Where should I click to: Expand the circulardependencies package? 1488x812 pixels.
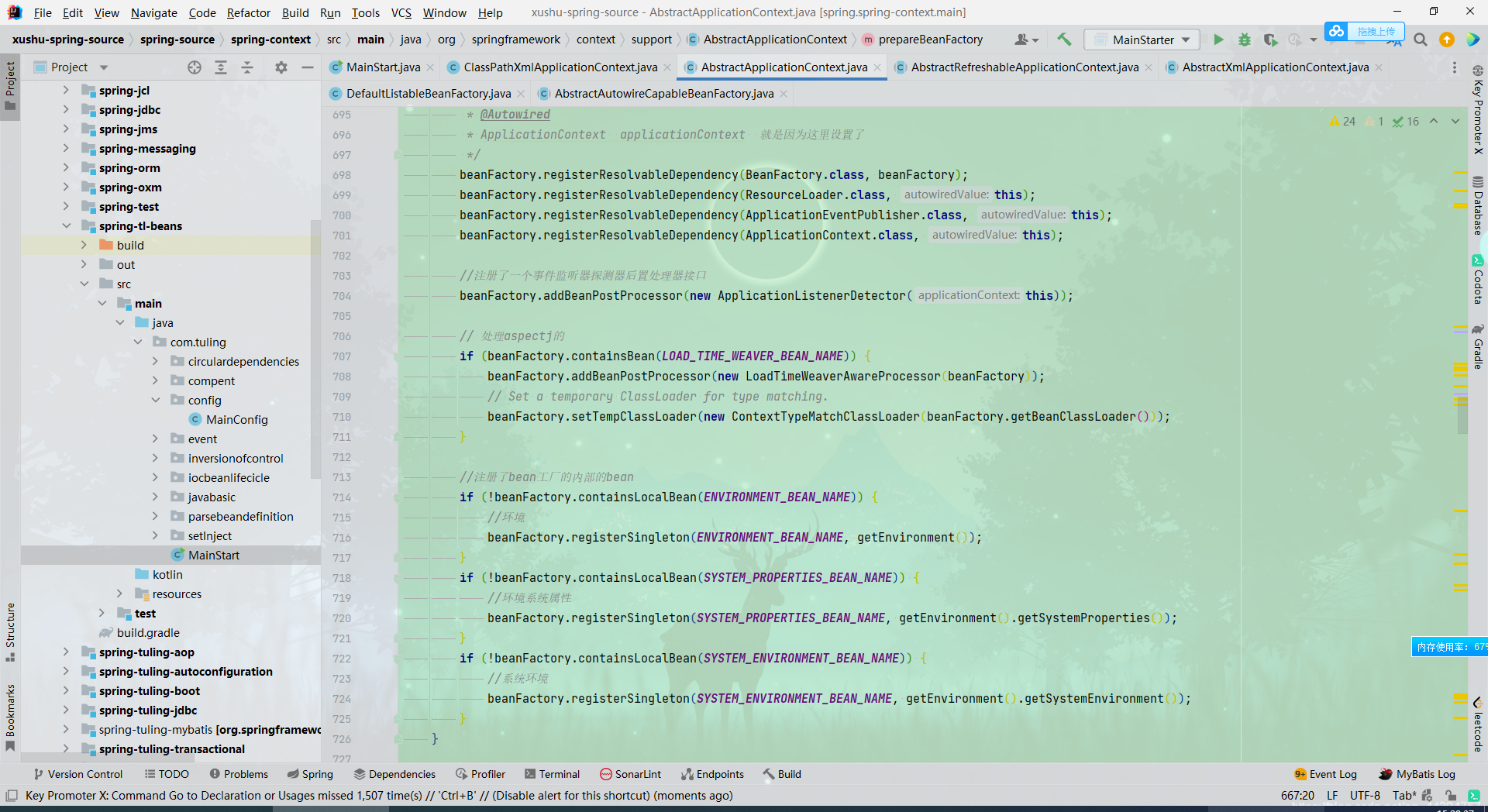(x=156, y=362)
